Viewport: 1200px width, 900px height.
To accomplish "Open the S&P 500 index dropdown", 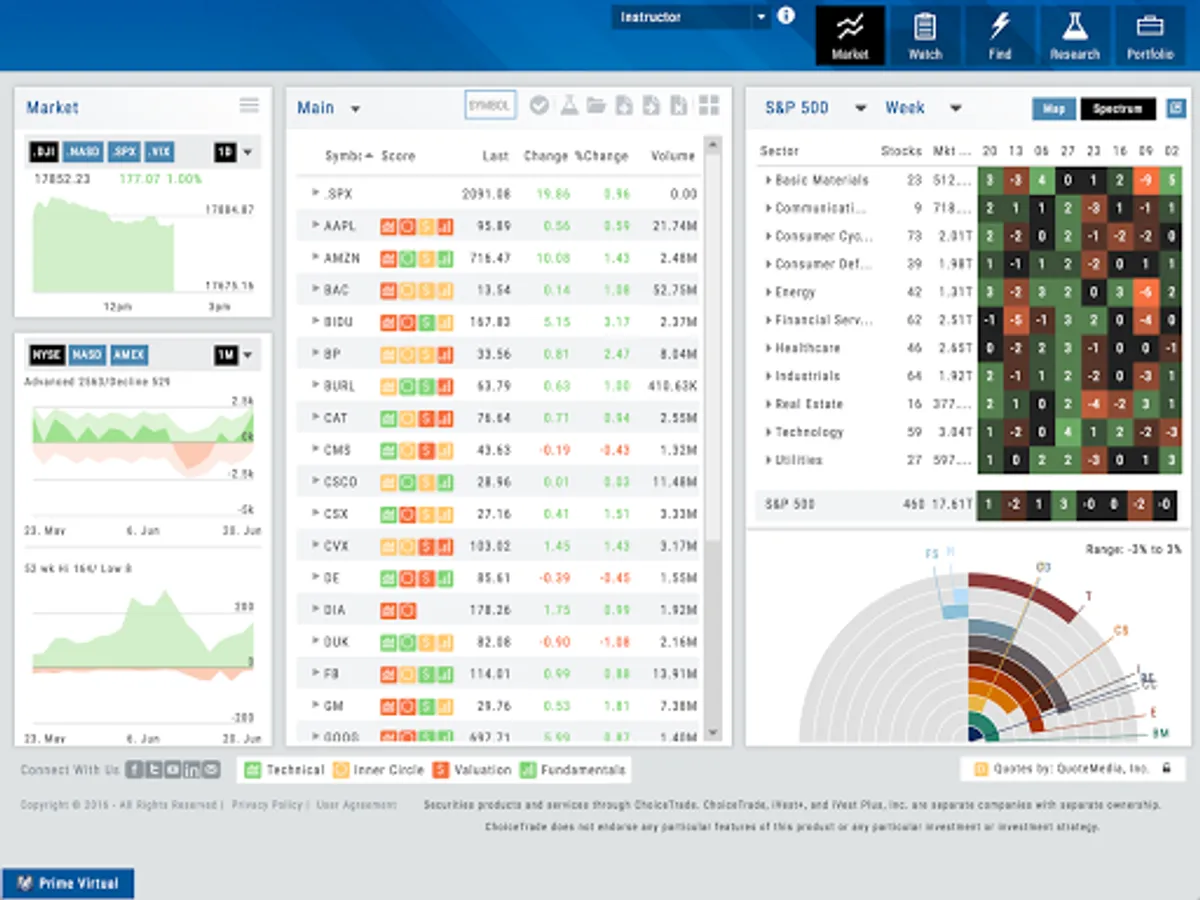I will (860, 109).
